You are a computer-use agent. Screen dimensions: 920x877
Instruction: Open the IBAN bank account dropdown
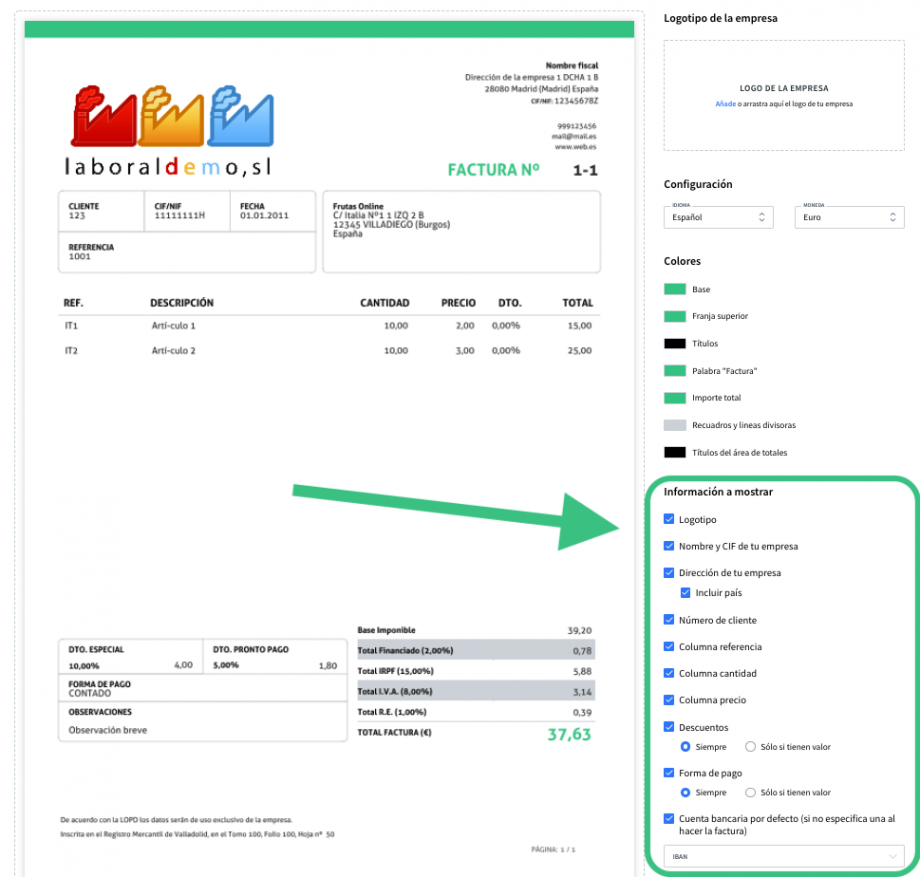point(784,856)
